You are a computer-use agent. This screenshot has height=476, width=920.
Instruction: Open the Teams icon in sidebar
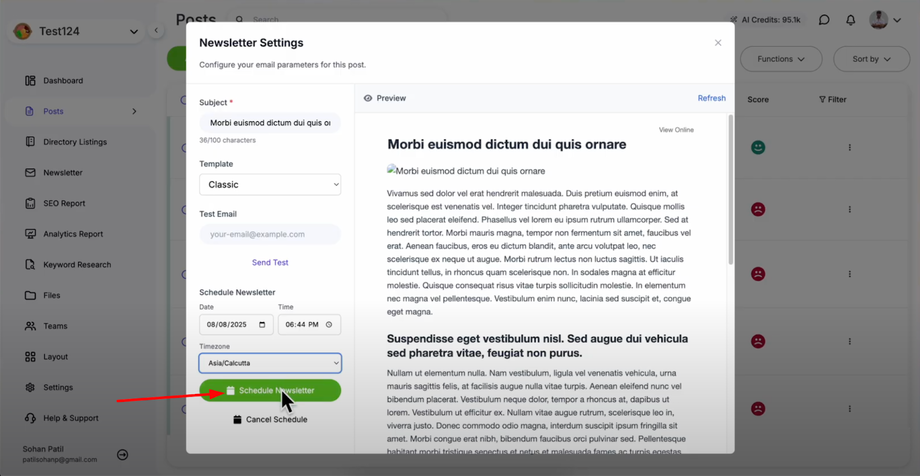point(30,326)
